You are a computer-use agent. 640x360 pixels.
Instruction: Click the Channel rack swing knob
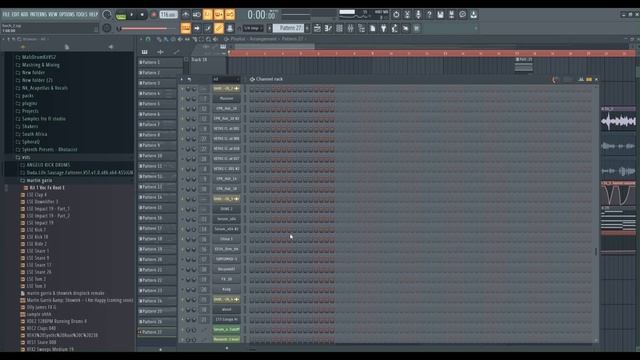click(555, 79)
